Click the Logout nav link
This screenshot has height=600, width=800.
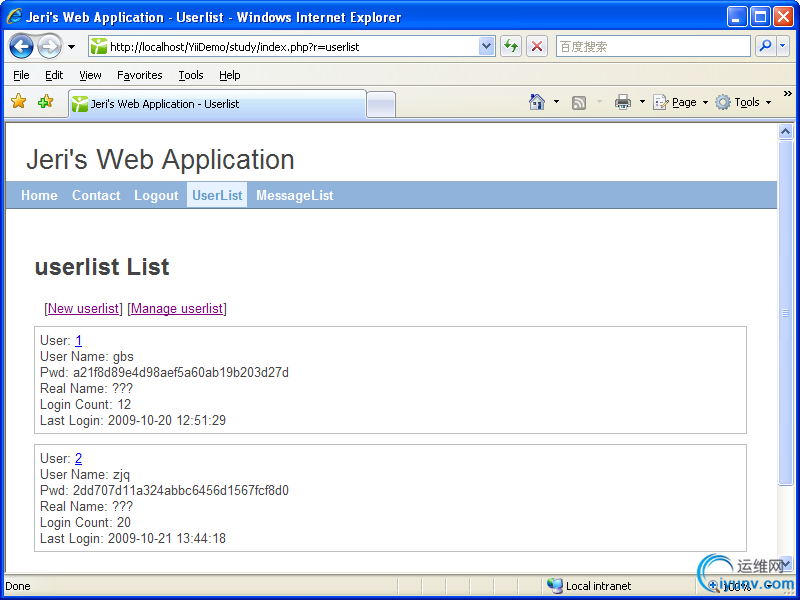[156, 195]
